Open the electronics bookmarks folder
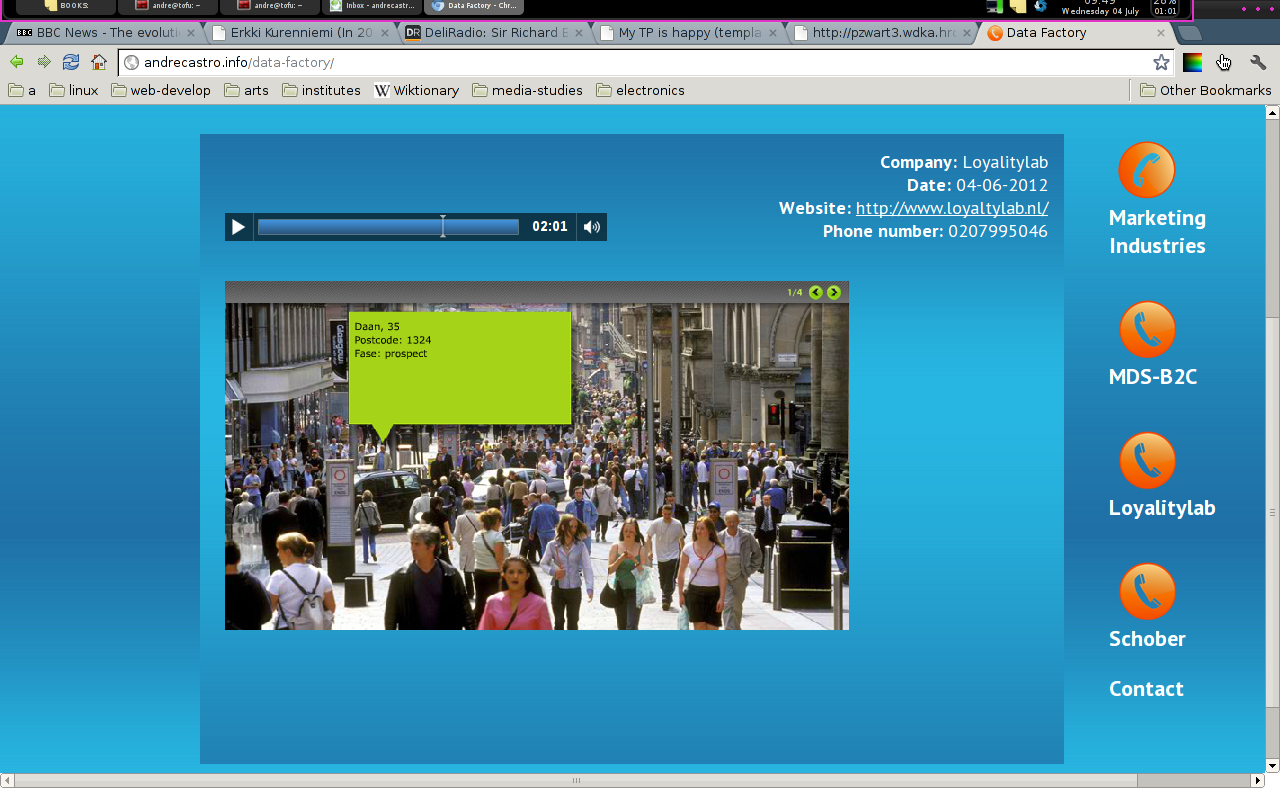 coord(640,90)
